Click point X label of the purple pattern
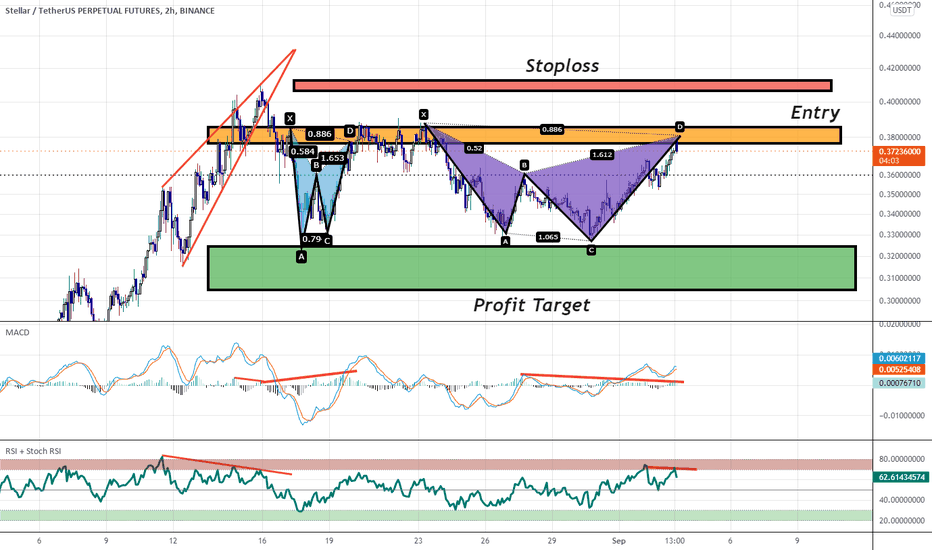Viewport: 932px width, 550px height. click(x=423, y=114)
